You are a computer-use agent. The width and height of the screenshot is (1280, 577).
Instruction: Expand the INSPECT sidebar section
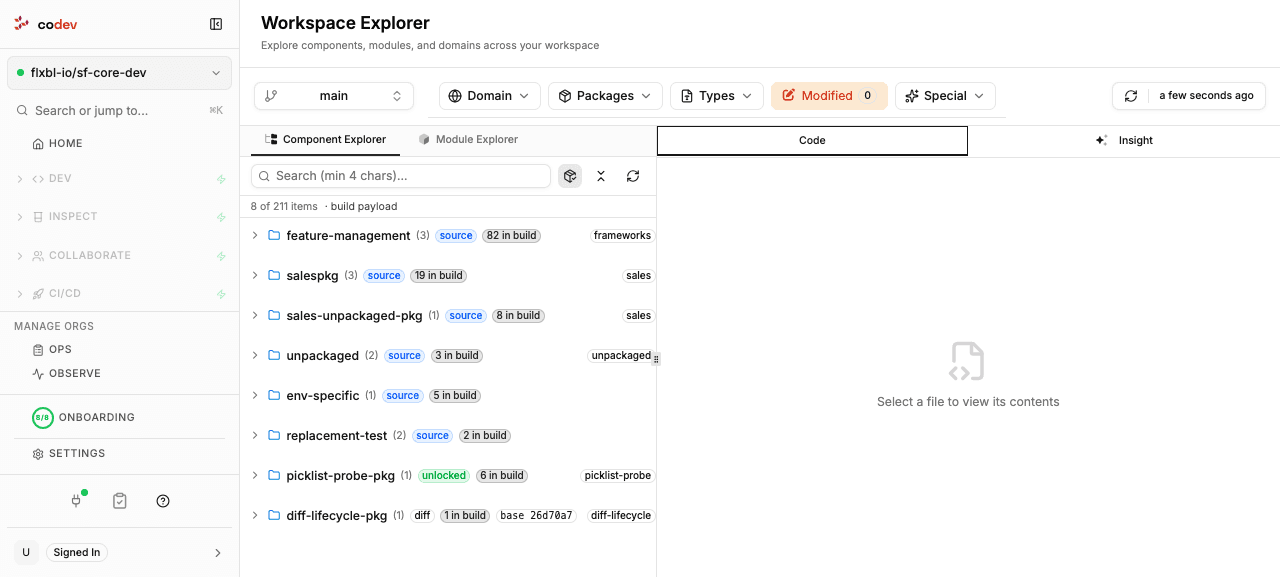click(19, 217)
